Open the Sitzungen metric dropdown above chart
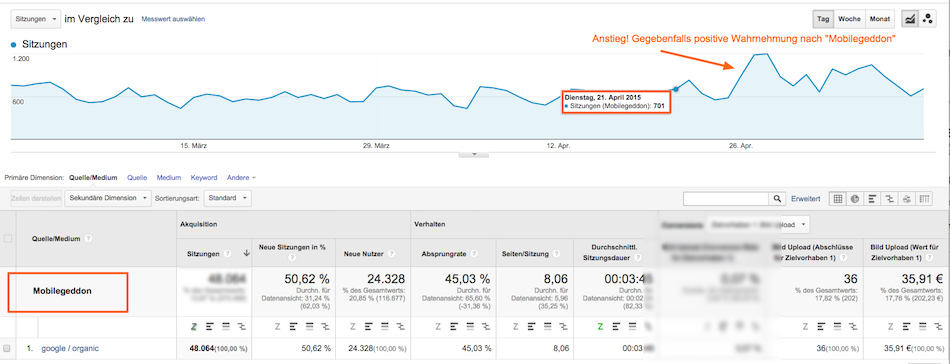 tap(35, 19)
